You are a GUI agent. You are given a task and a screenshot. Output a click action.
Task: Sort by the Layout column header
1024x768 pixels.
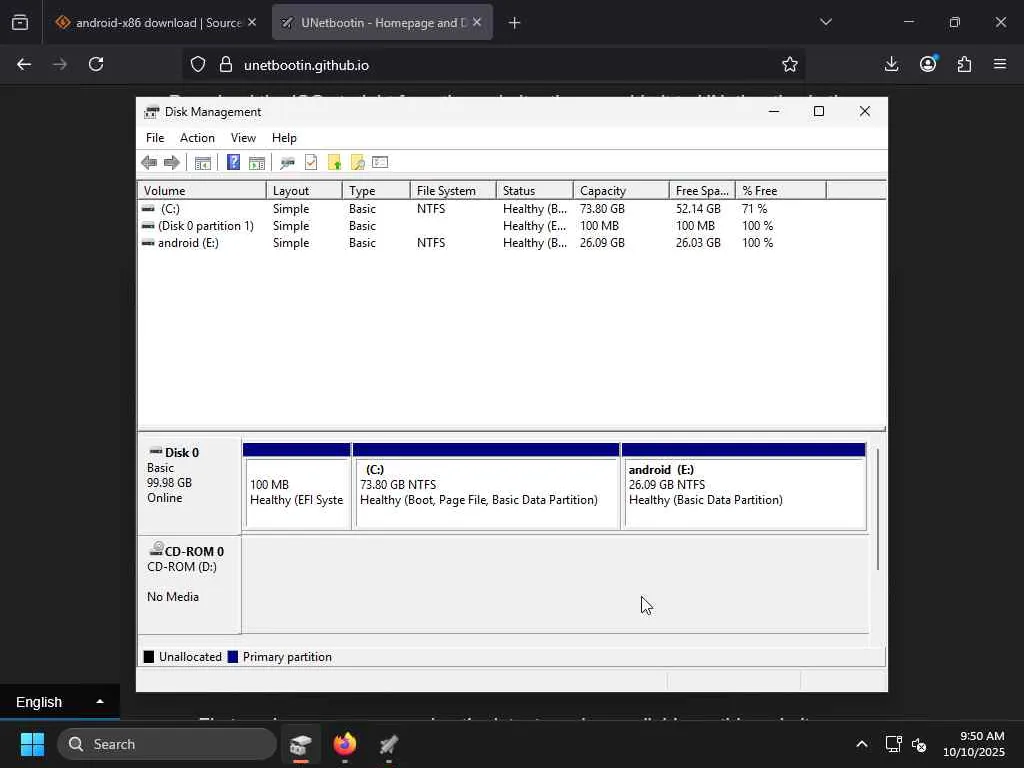pos(304,191)
